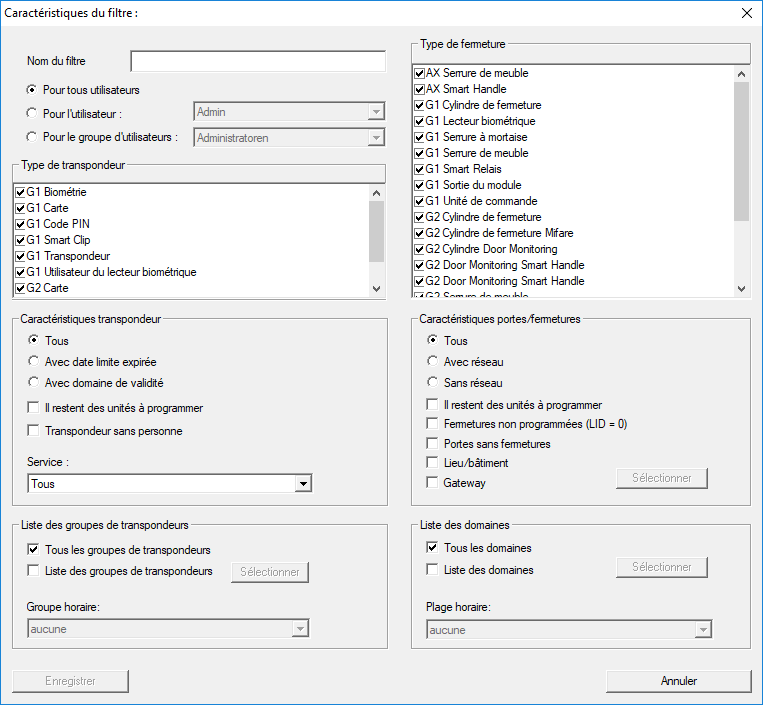Enable Transpondeur sans personne checkbox
Image resolution: width=763 pixels, height=705 pixels.
[35, 431]
